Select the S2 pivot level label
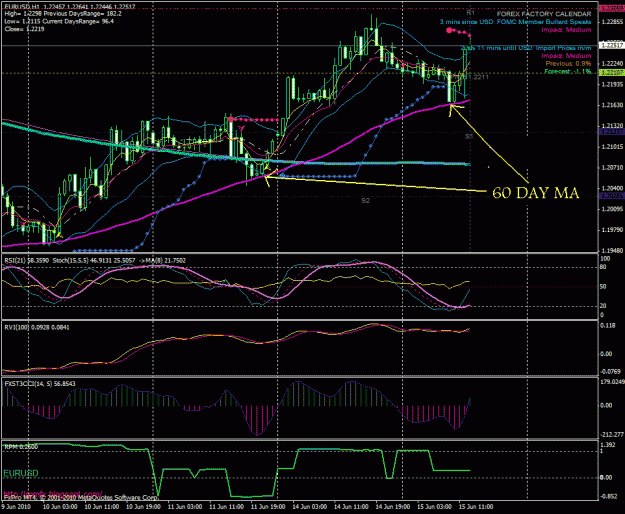625x514 pixels. pyautogui.click(x=366, y=201)
